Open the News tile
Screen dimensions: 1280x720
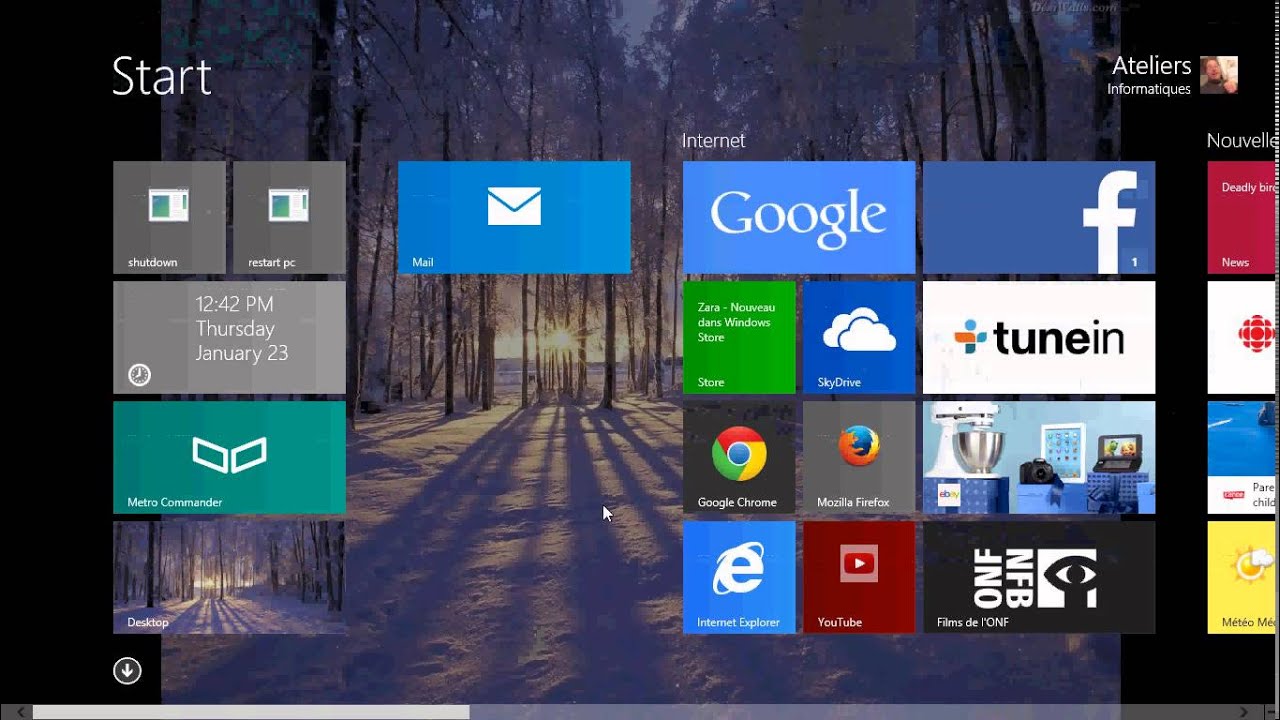point(1243,217)
